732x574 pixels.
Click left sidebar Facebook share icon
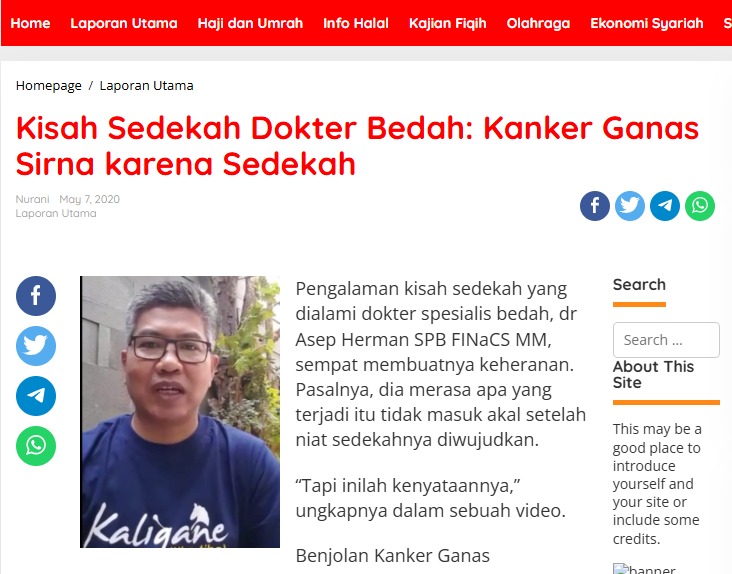click(x=36, y=296)
